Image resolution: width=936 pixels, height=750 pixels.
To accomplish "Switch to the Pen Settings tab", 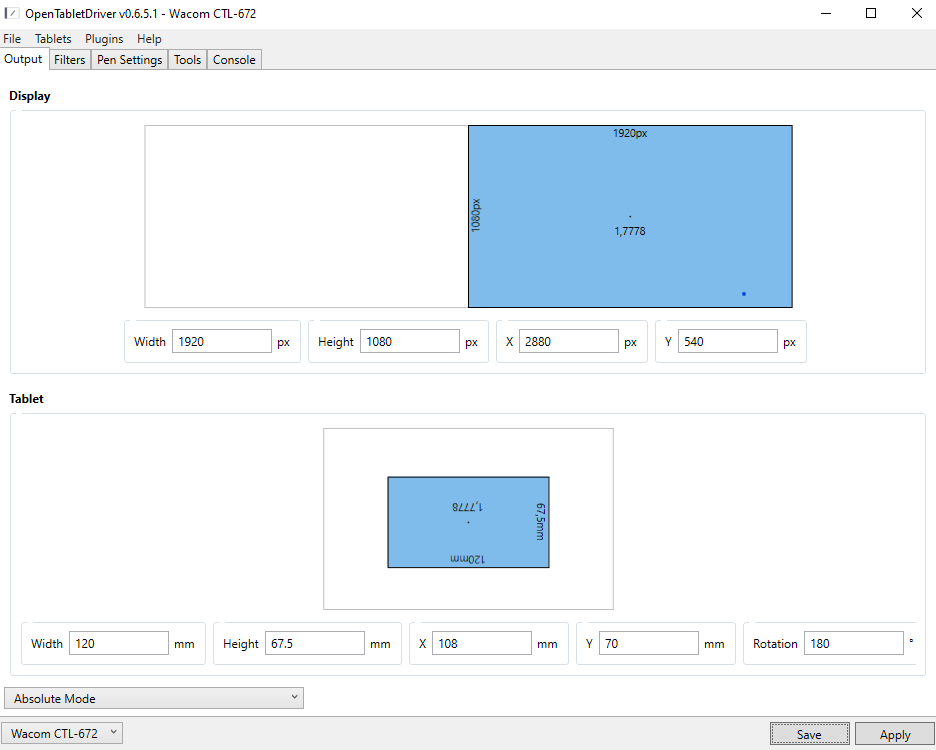I will tap(129, 60).
